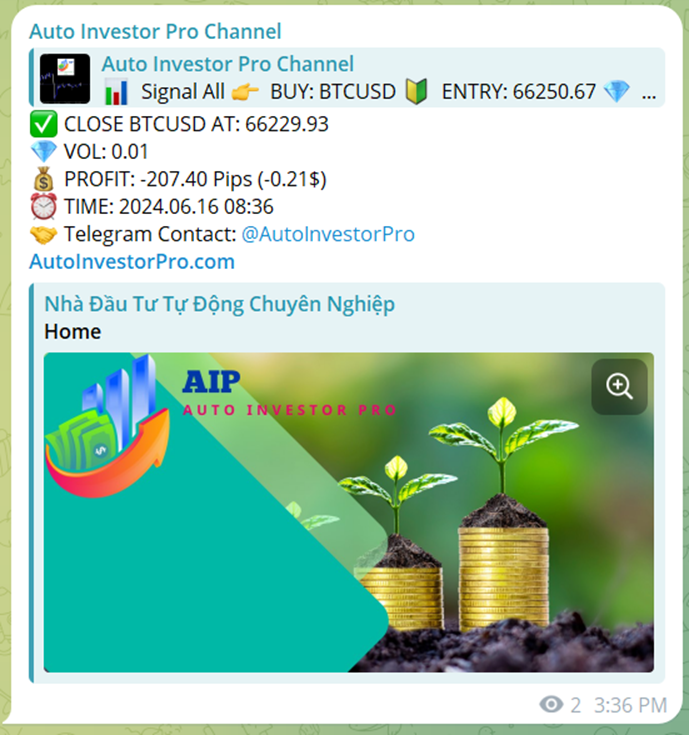Click the bar chart emoji in quoted reply
Screen dimensions: 689x735
click(116, 91)
